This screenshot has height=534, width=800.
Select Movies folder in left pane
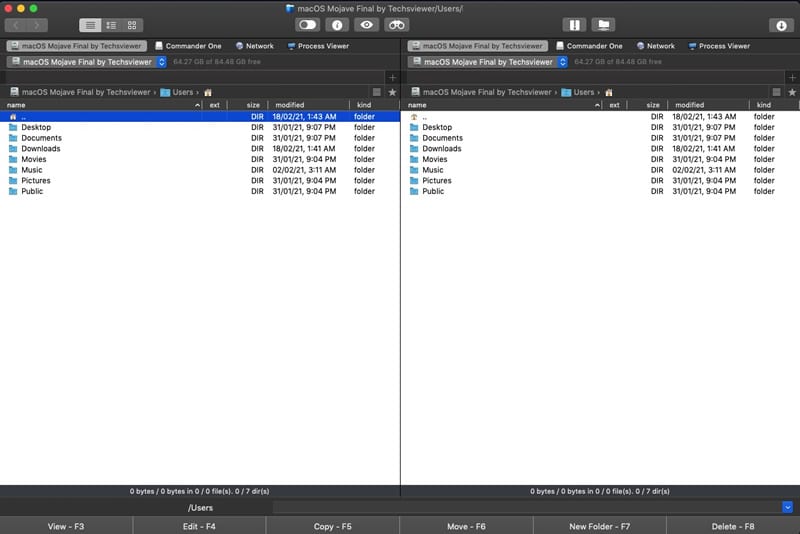[x=200, y=160]
